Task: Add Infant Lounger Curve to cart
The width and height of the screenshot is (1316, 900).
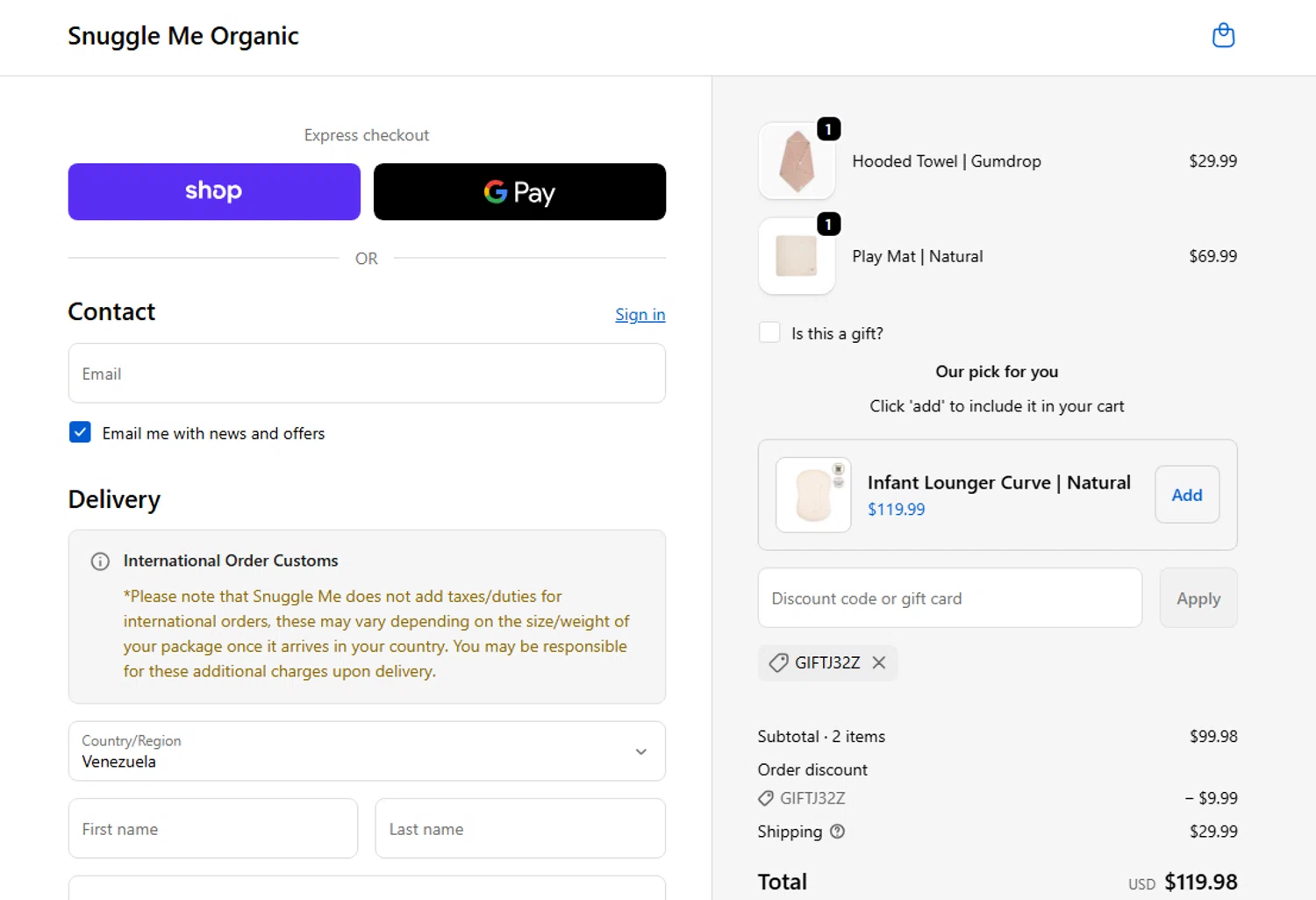Action: [1187, 495]
